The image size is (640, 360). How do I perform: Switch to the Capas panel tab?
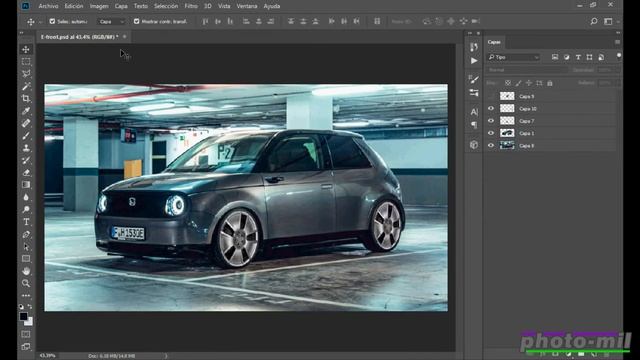click(494, 42)
